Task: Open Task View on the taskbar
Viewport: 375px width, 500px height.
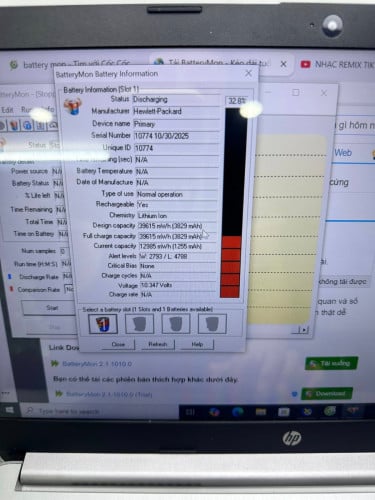Action: tap(190, 412)
